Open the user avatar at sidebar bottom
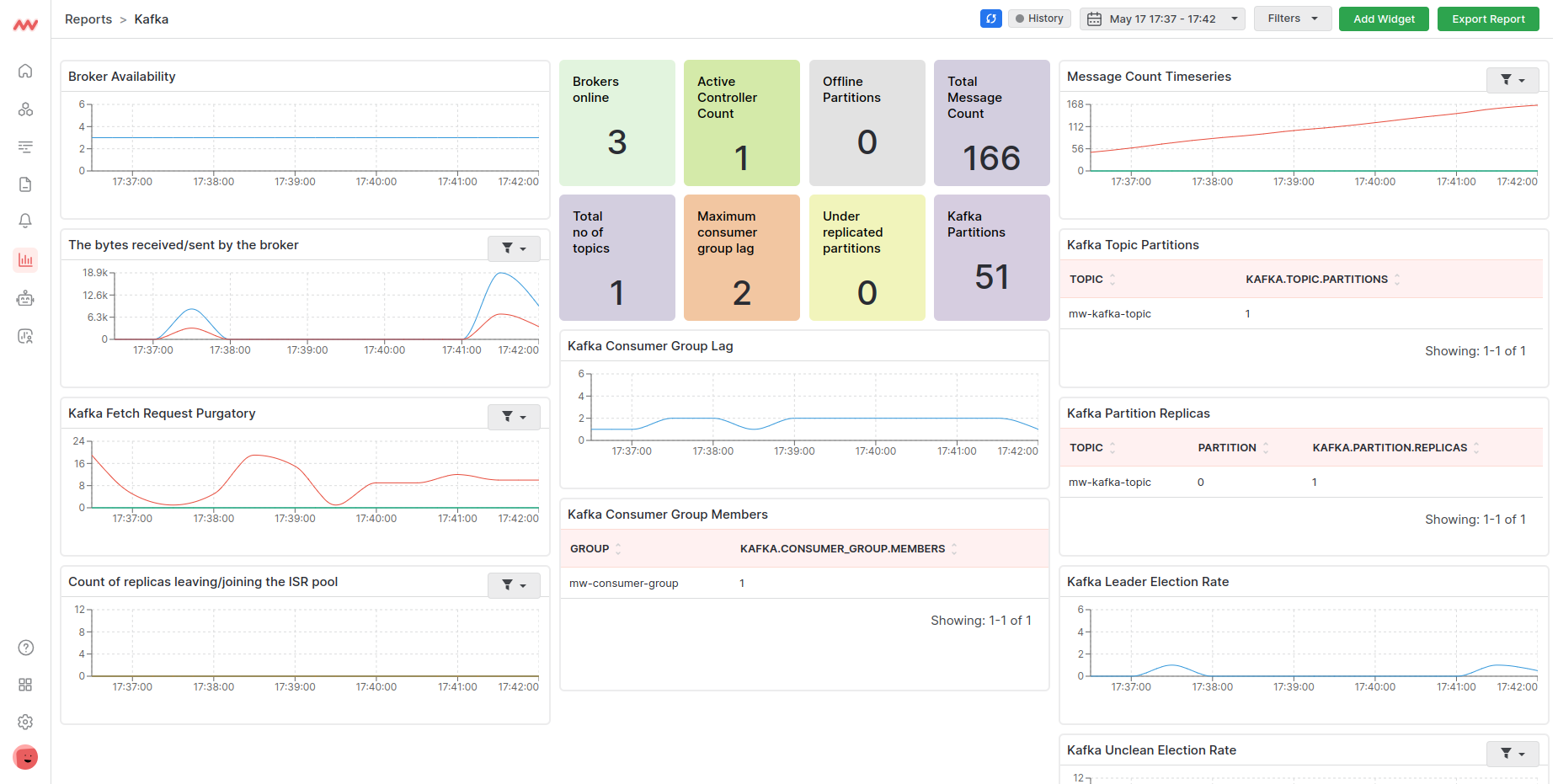1558x784 pixels. (25, 757)
